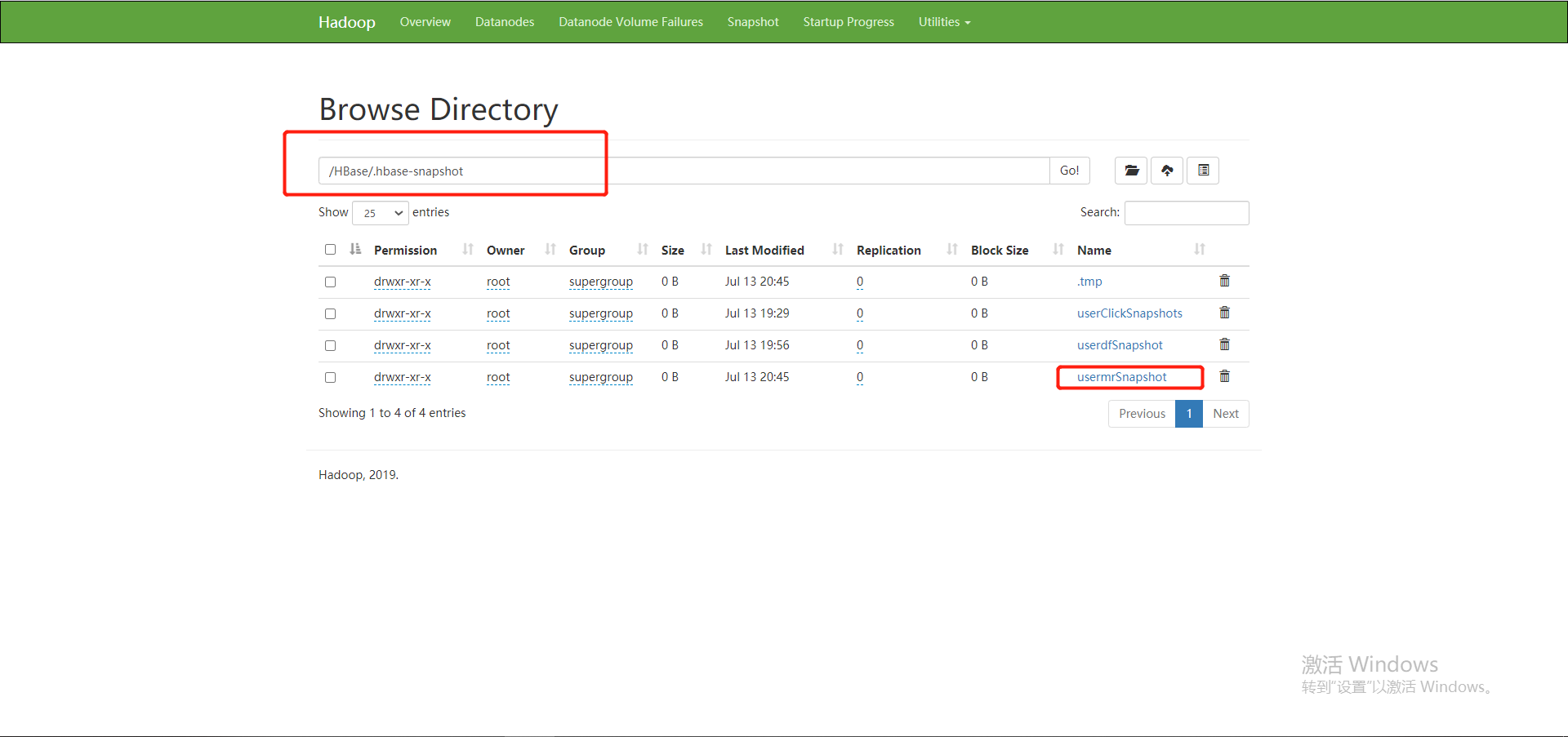Tick the select-all checkbox in table header
Screen dimensions: 1568x737
(330, 250)
